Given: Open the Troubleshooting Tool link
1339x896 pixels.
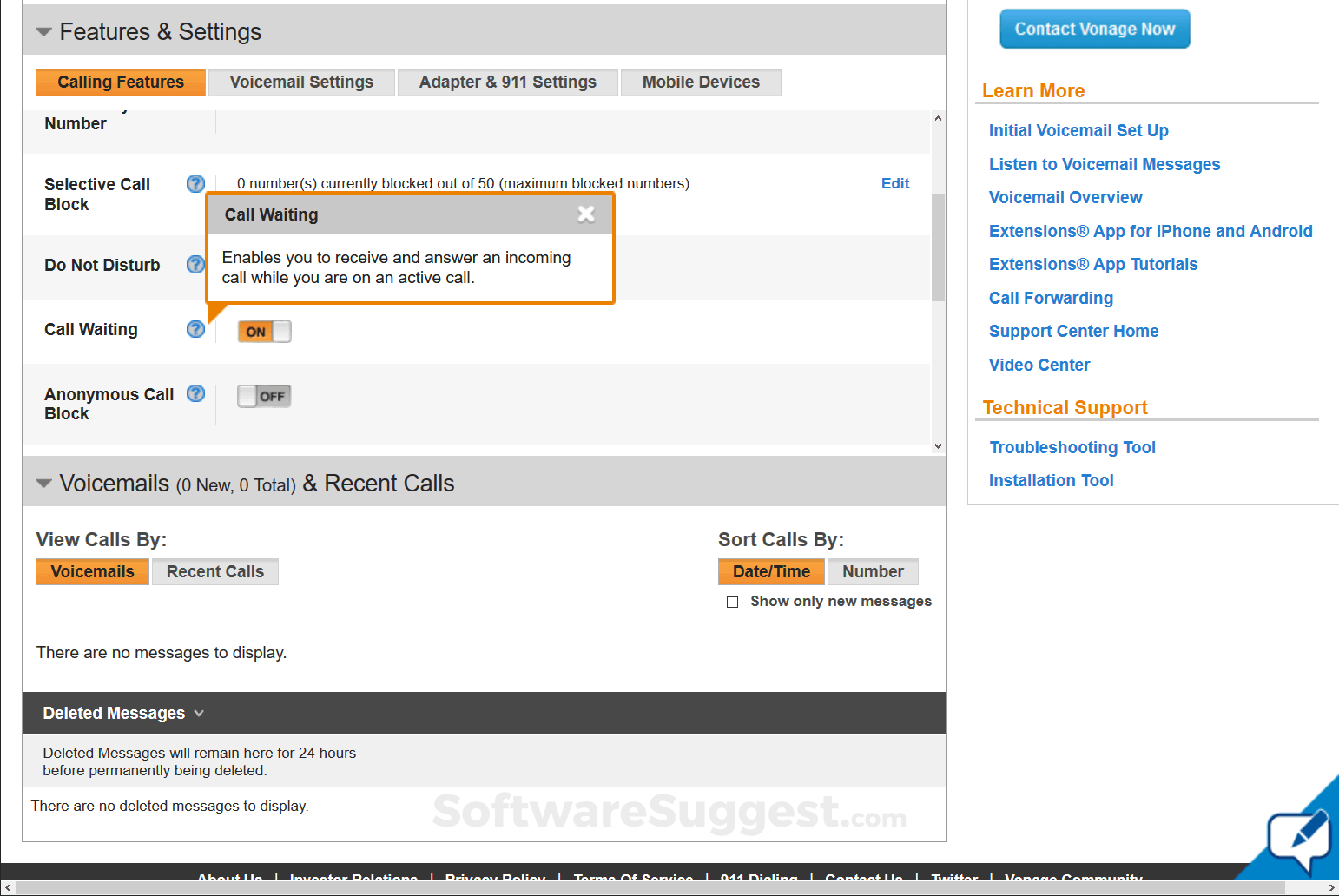Looking at the screenshot, I should [x=1072, y=447].
